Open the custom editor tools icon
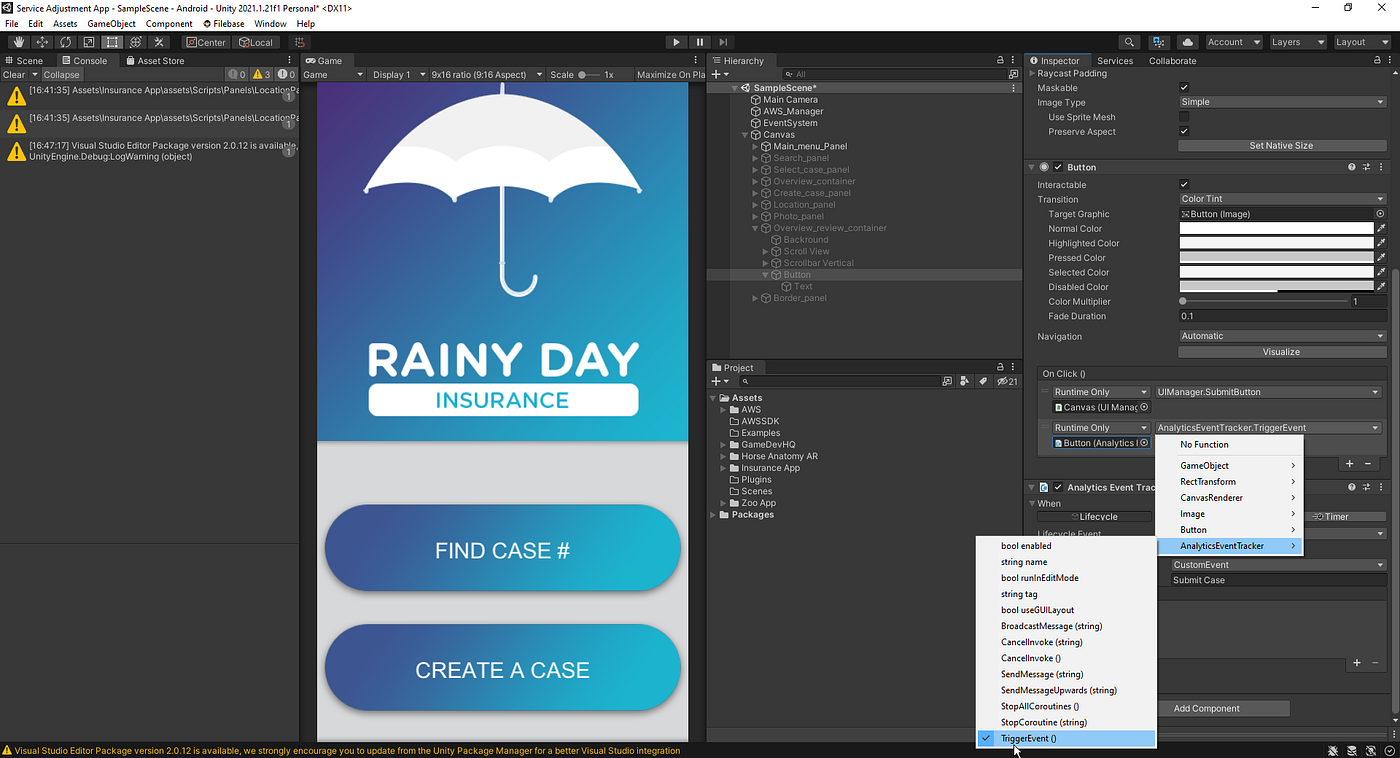Image resolution: width=1400 pixels, height=758 pixels. click(x=159, y=42)
